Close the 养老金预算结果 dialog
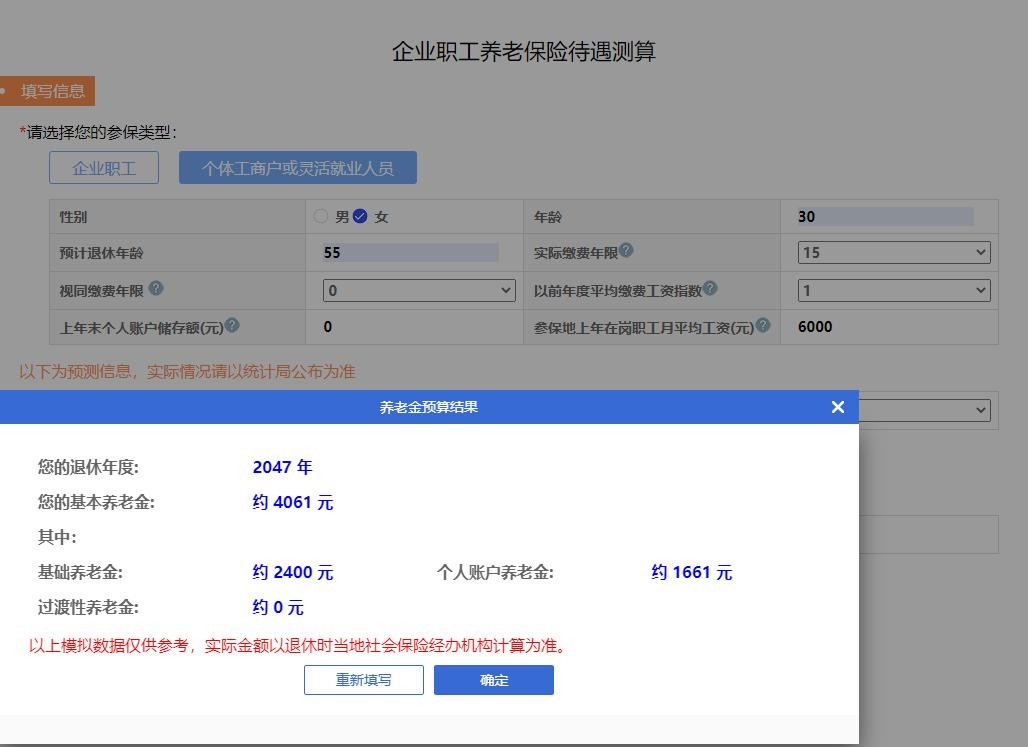This screenshot has width=1028, height=747. tap(838, 407)
